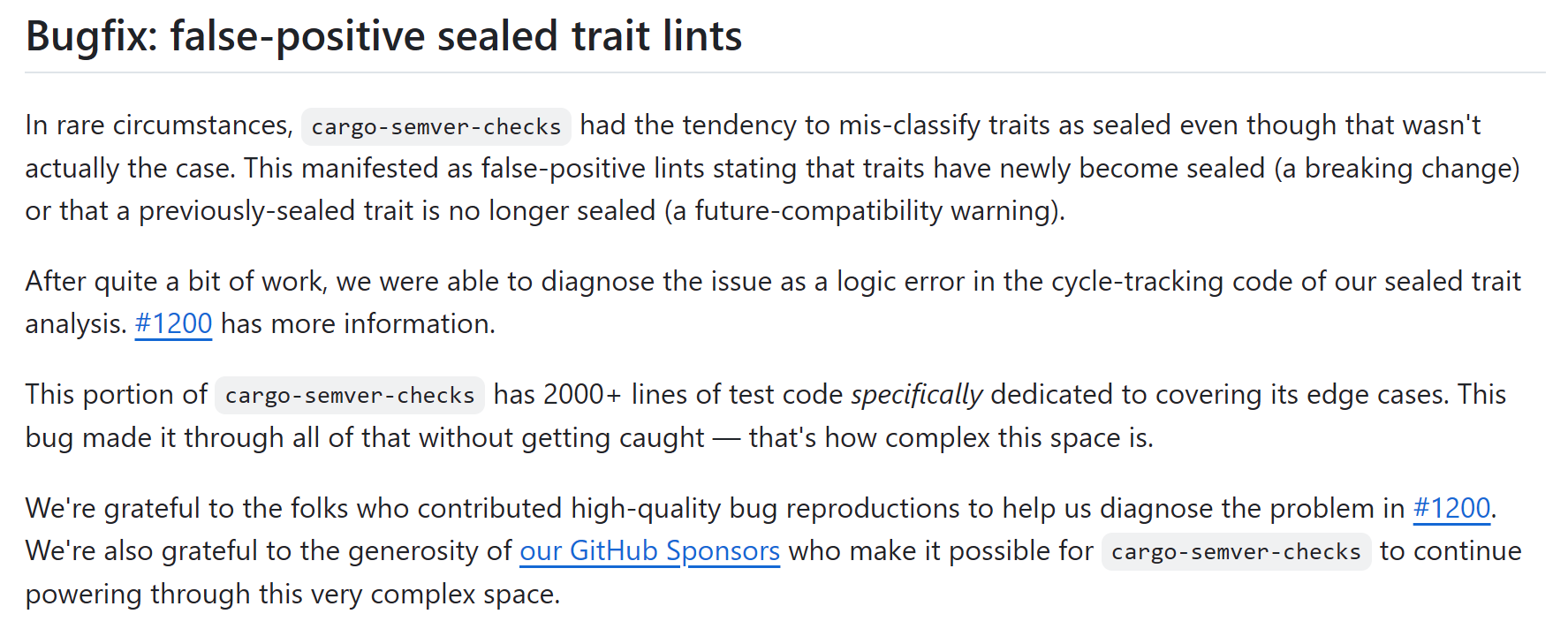Click the italic word 'specifically'

[x=916, y=395]
